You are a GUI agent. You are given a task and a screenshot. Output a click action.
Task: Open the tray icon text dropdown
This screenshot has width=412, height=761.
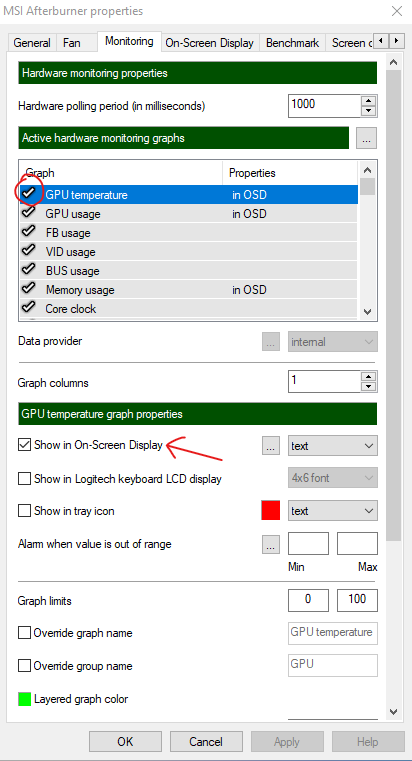332,511
